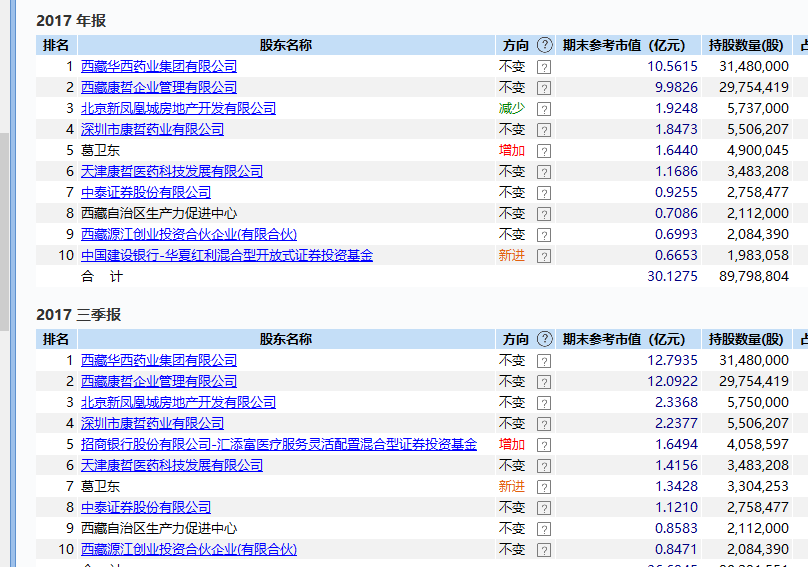
Task: Click question icon for 葛卫东 新进 row in 2017 三季报
Action: click(x=544, y=487)
